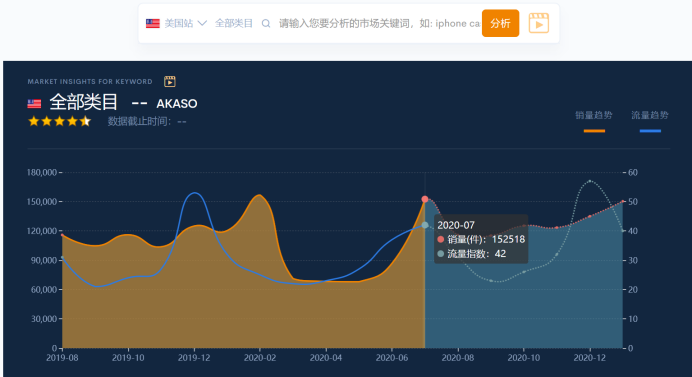Click the 2019-12 axis label
This screenshot has width=692, height=377.
[194, 358]
